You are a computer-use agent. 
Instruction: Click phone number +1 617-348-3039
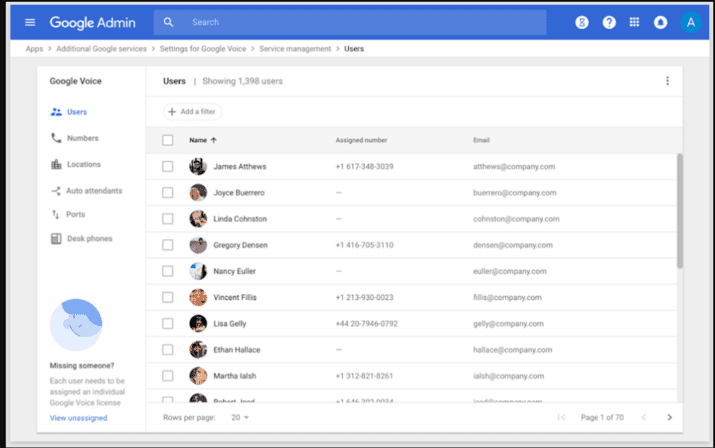364,167
